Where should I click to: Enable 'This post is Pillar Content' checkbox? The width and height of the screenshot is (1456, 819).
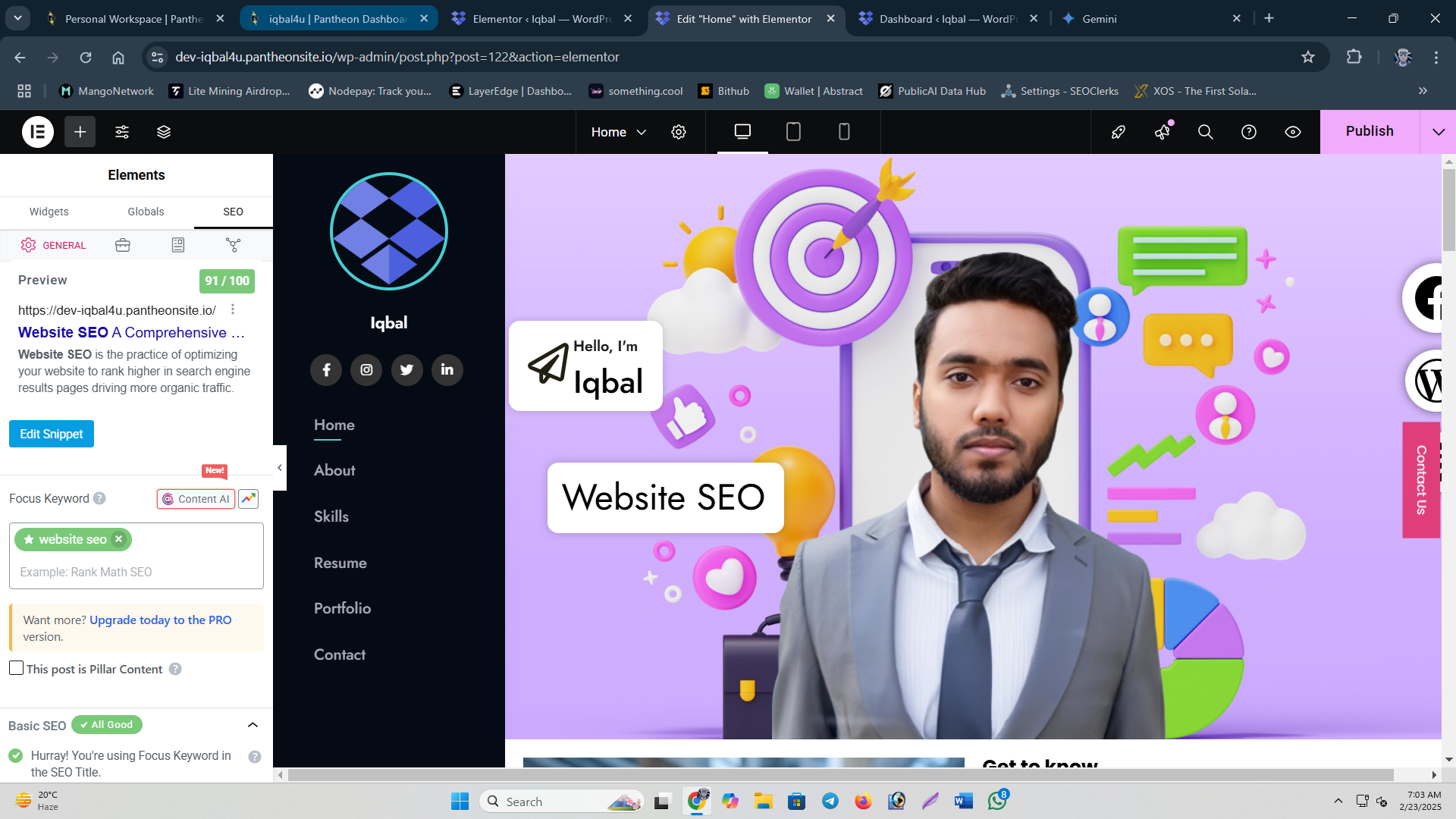(x=16, y=668)
